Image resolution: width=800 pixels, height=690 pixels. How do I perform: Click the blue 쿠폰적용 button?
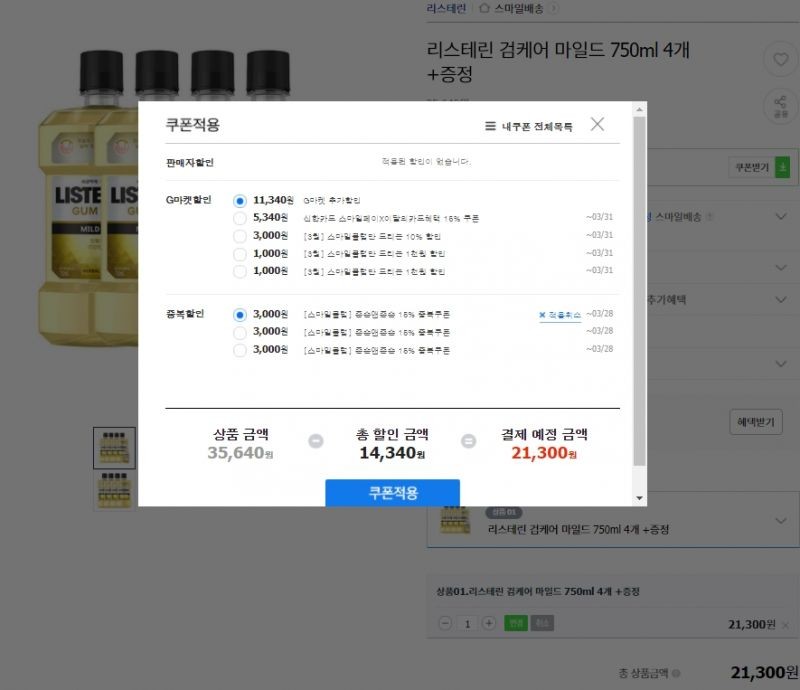tap(392, 492)
